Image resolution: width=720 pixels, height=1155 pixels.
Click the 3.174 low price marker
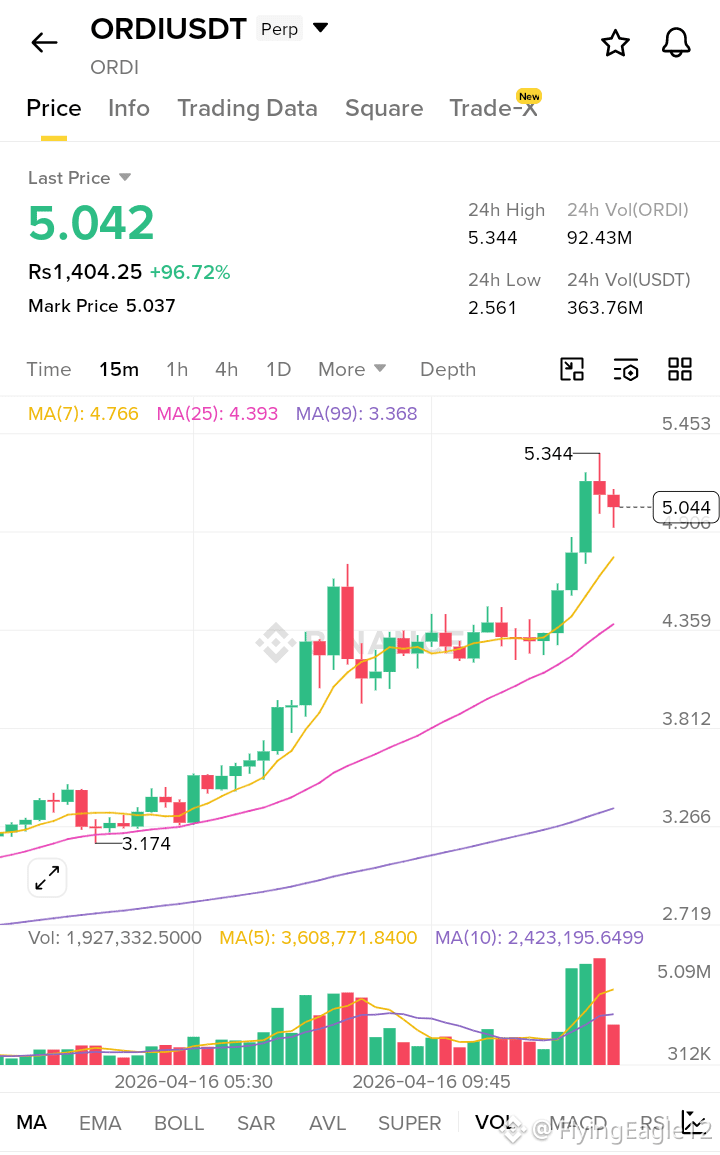[146, 843]
